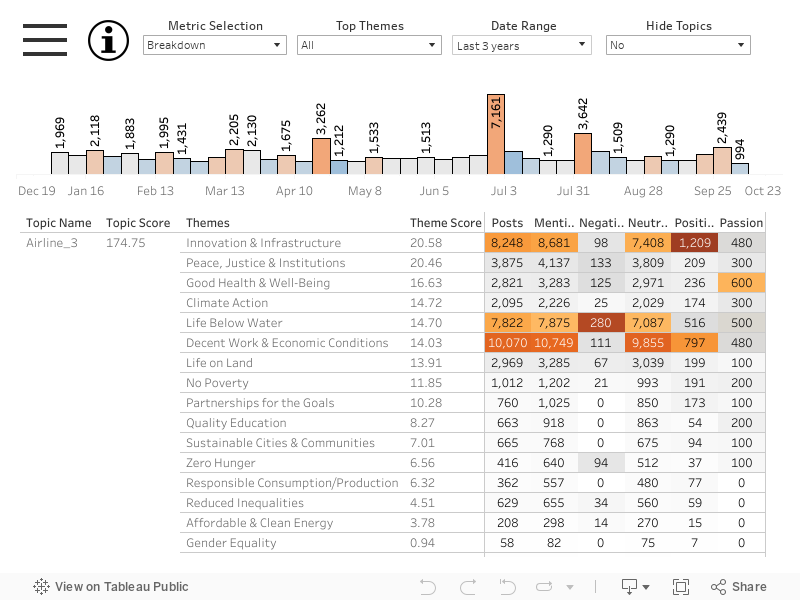800x600 pixels.
Task: Select Climate Action theme
Action: (227, 303)
